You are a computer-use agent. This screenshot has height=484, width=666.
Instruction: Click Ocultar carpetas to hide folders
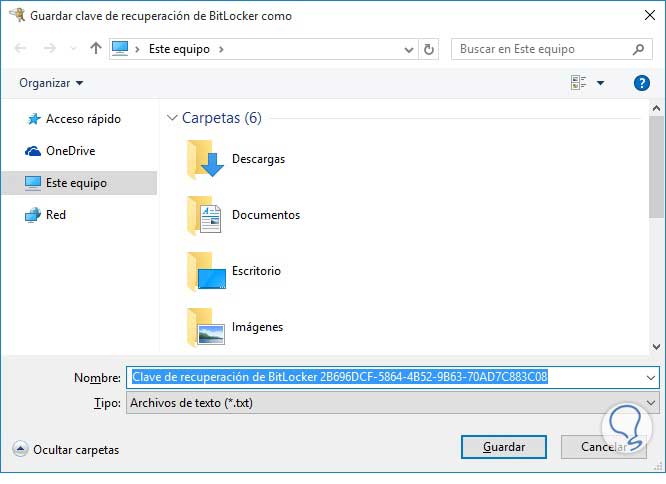(66, 450)
